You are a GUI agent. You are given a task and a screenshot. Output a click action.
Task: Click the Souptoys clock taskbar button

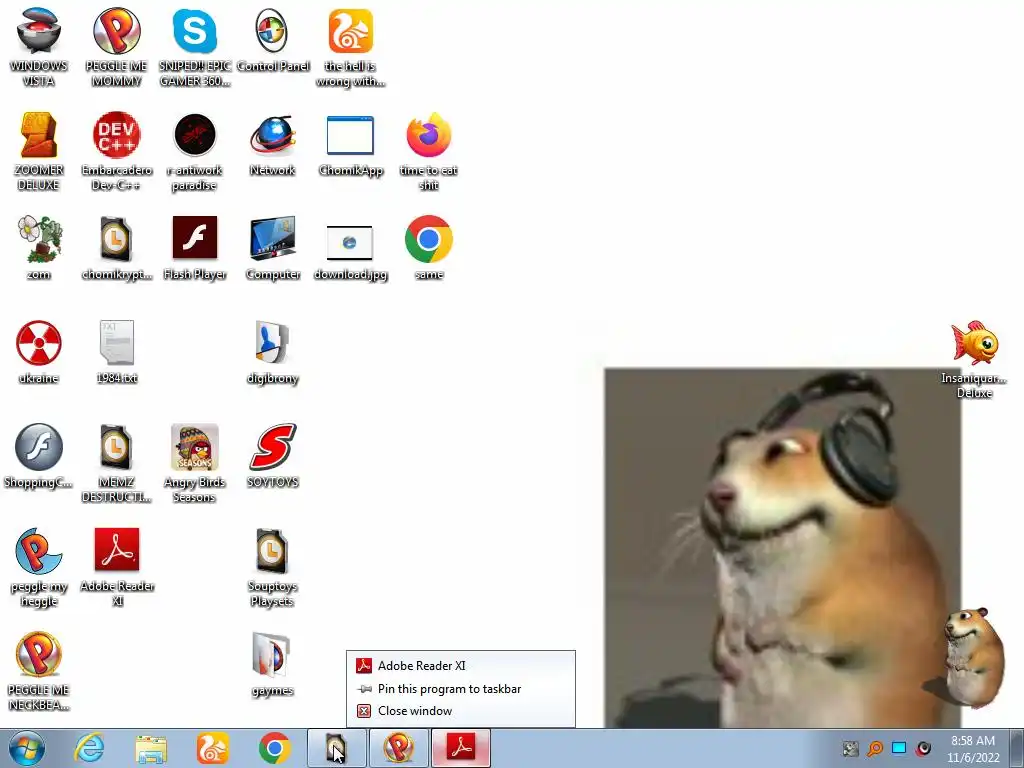tap(336, 748)
